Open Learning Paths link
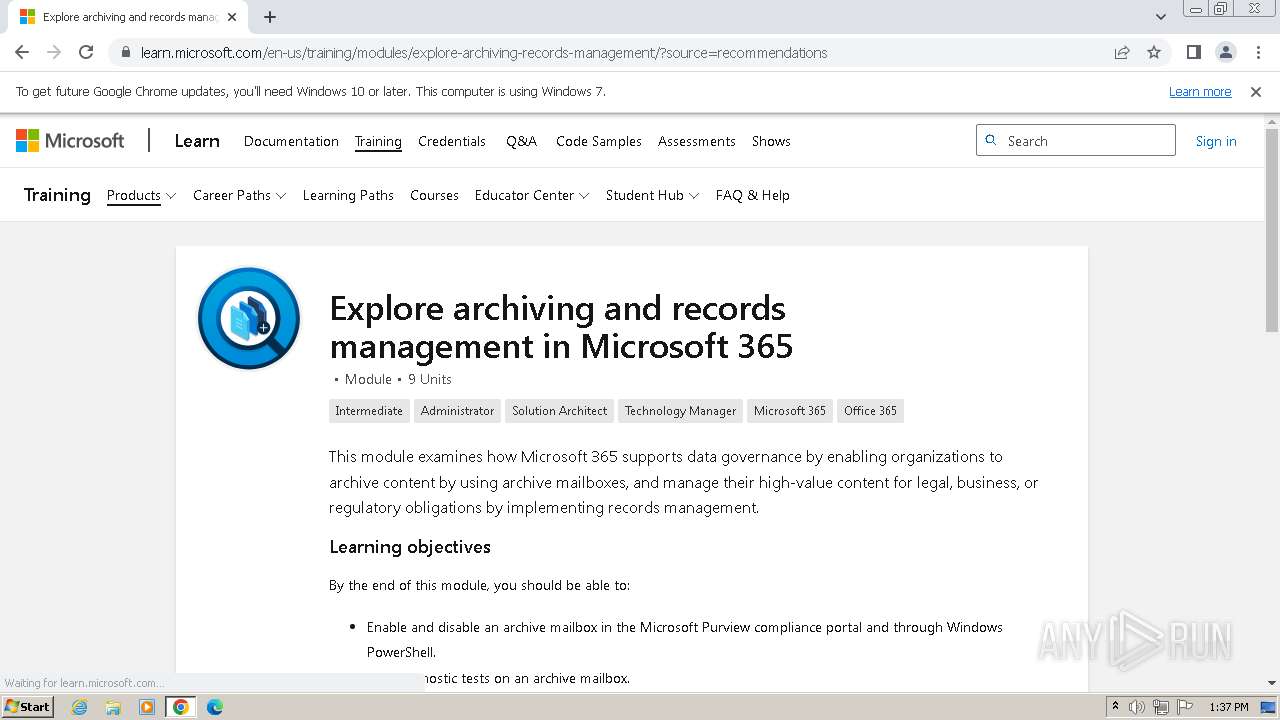 click(x=348, y=195)
